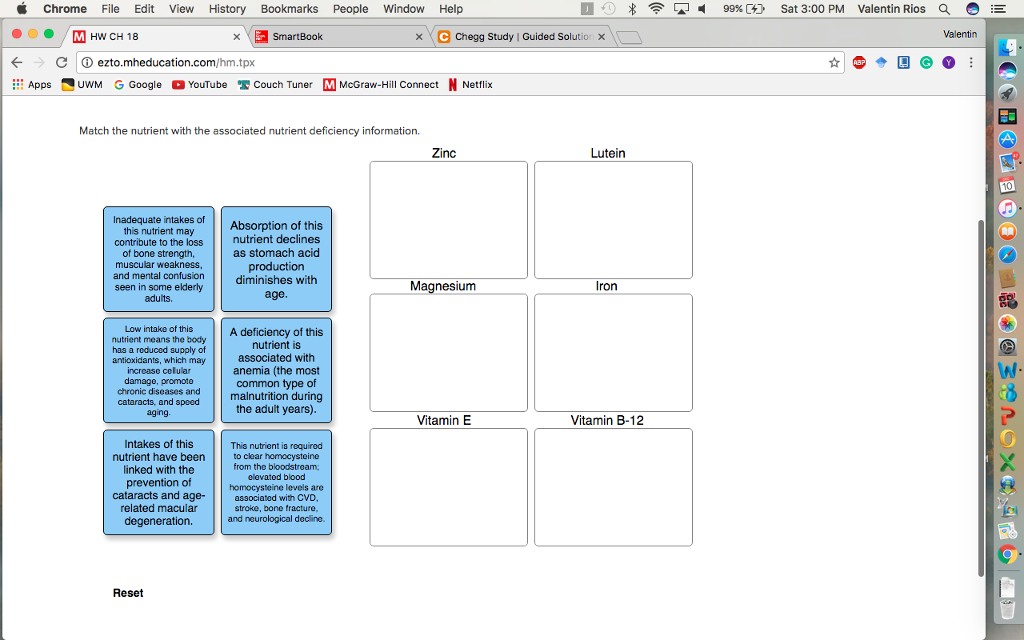The image size is (1024, 640).
Task: Select the 'Absorption of this nutrient declines' card
Action: pos(276,259)
